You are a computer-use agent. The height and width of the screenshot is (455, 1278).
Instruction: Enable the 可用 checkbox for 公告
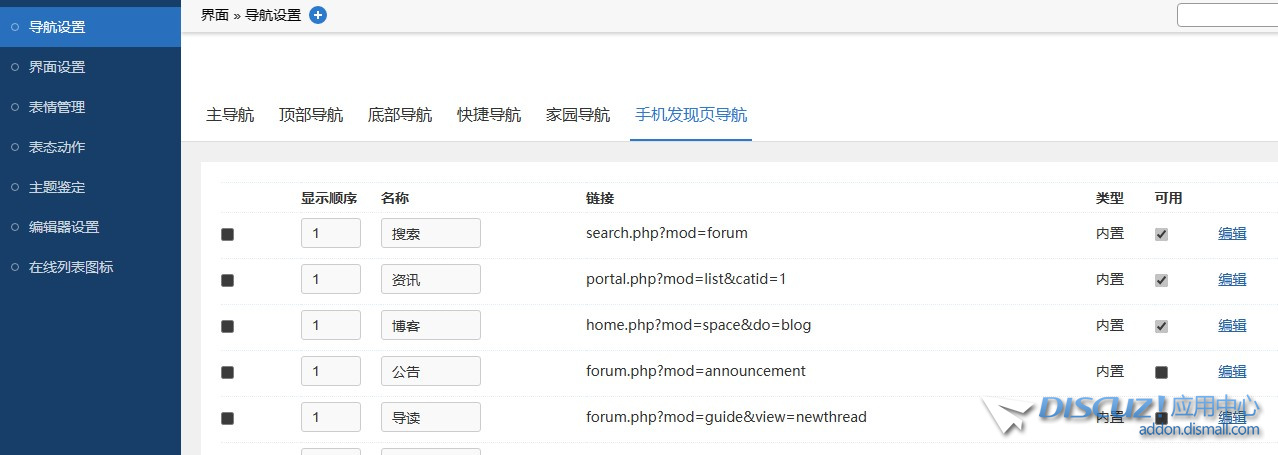[1161, 372]
